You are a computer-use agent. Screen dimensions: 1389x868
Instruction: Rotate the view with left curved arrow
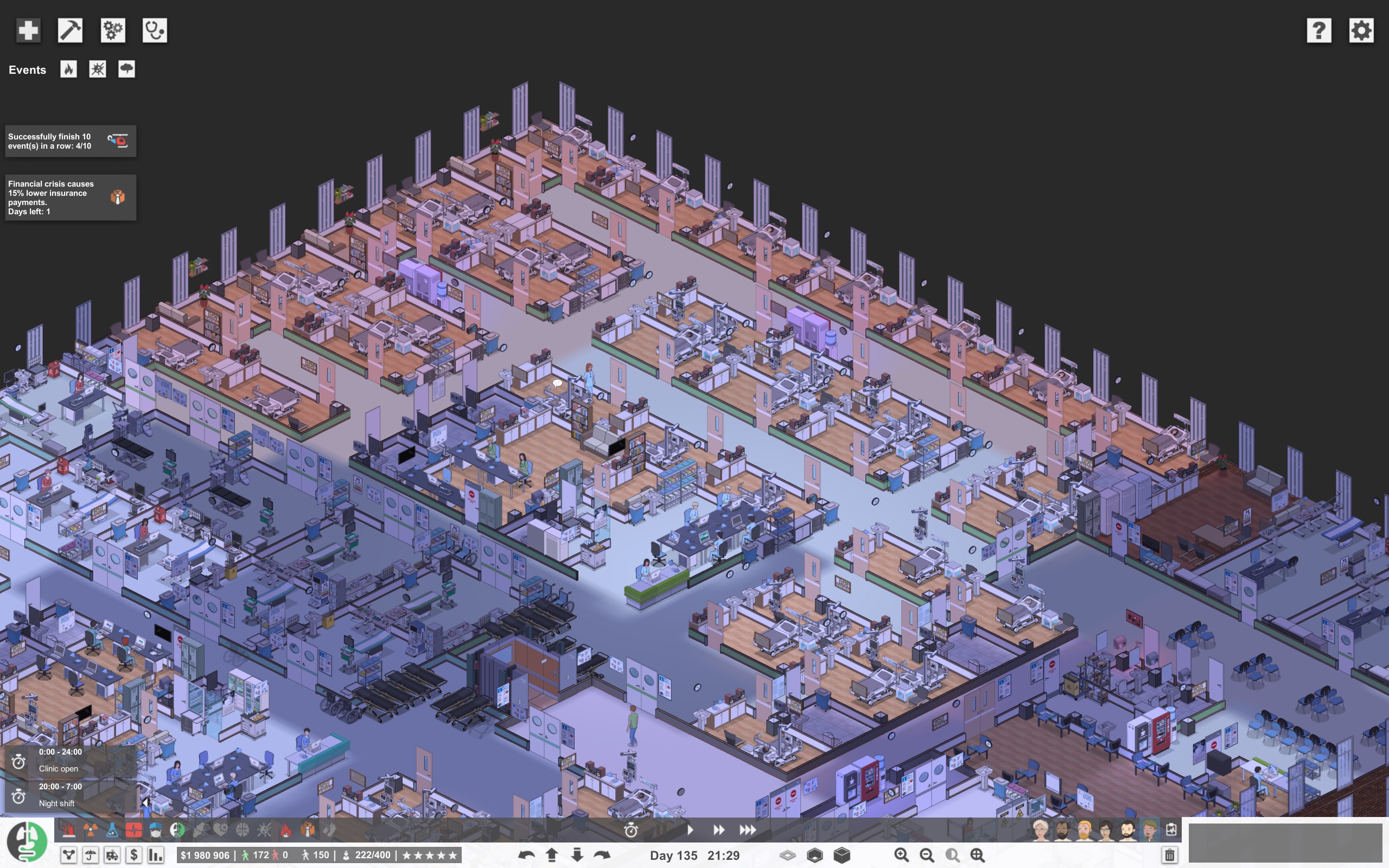pos(526,855)
